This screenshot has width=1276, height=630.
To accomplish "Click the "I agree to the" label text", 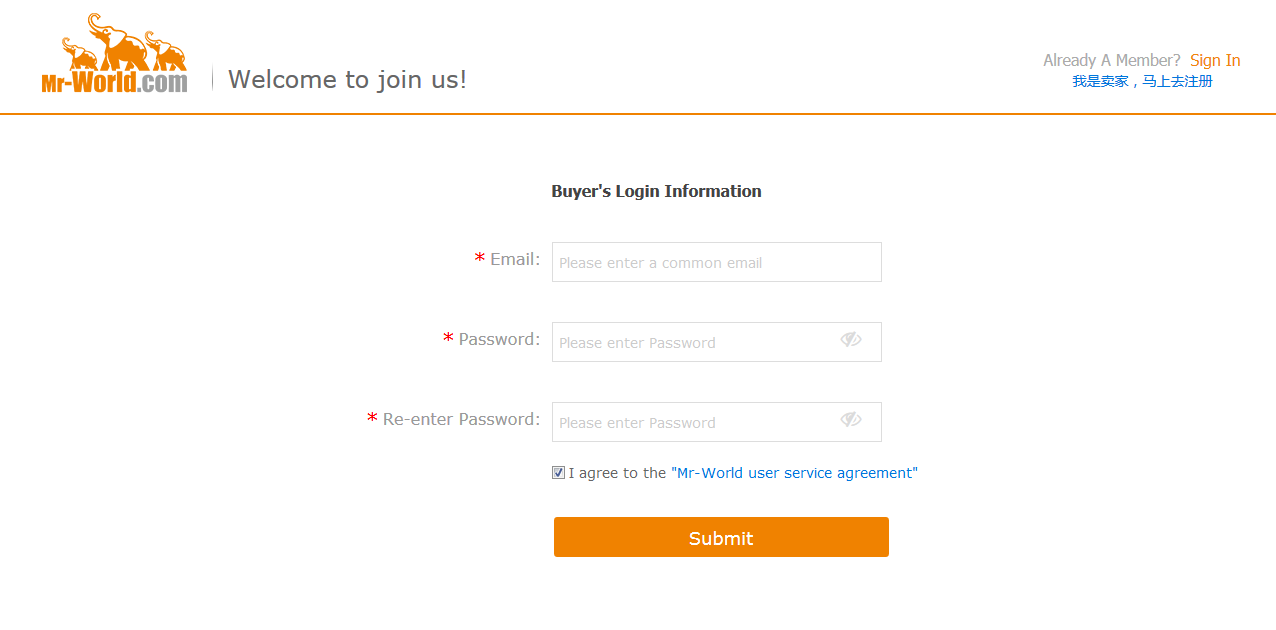I will tap(617, 473).
